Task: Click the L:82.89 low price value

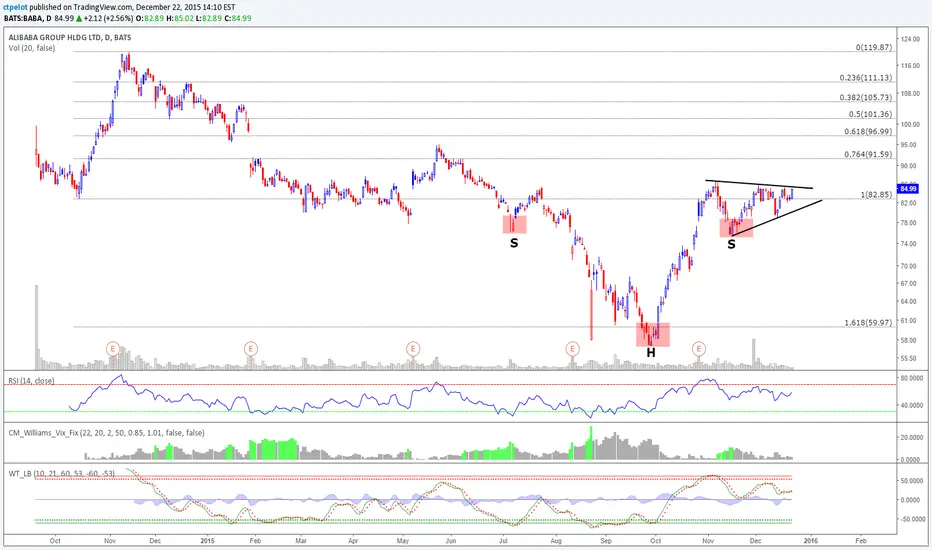Action: [x=207, y=18]
